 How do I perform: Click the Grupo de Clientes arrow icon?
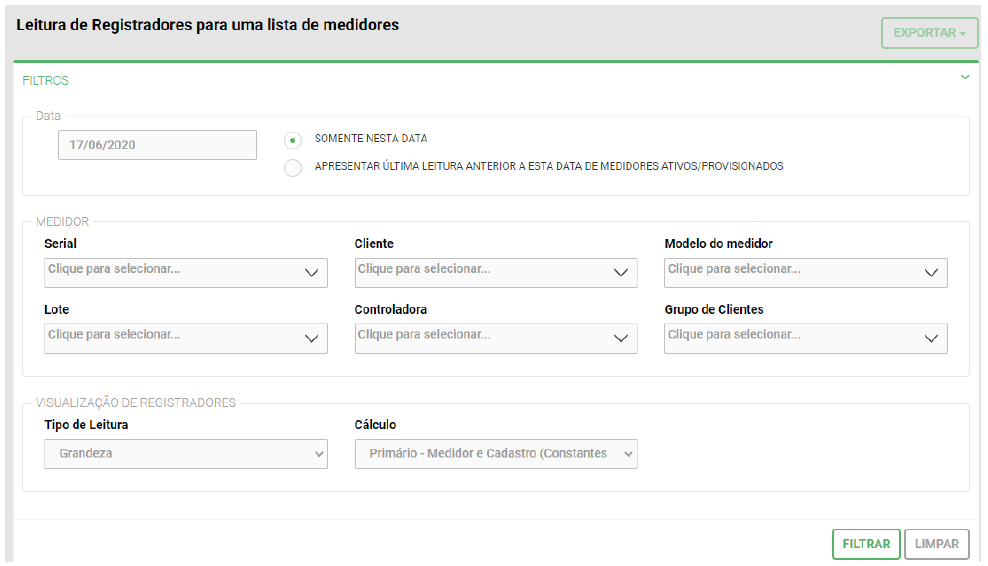click(x=930, y=339)
